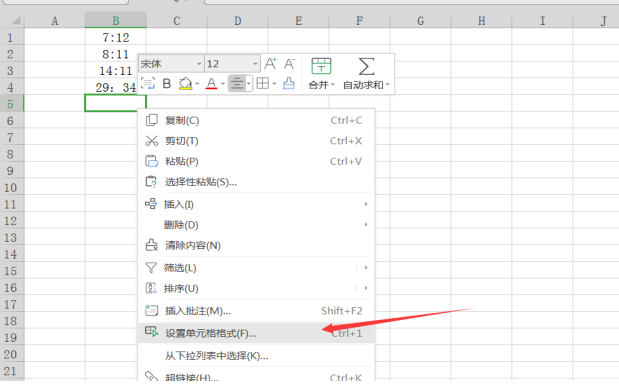Expand the 合并 merge dropdown arrow

pos(333,84)
